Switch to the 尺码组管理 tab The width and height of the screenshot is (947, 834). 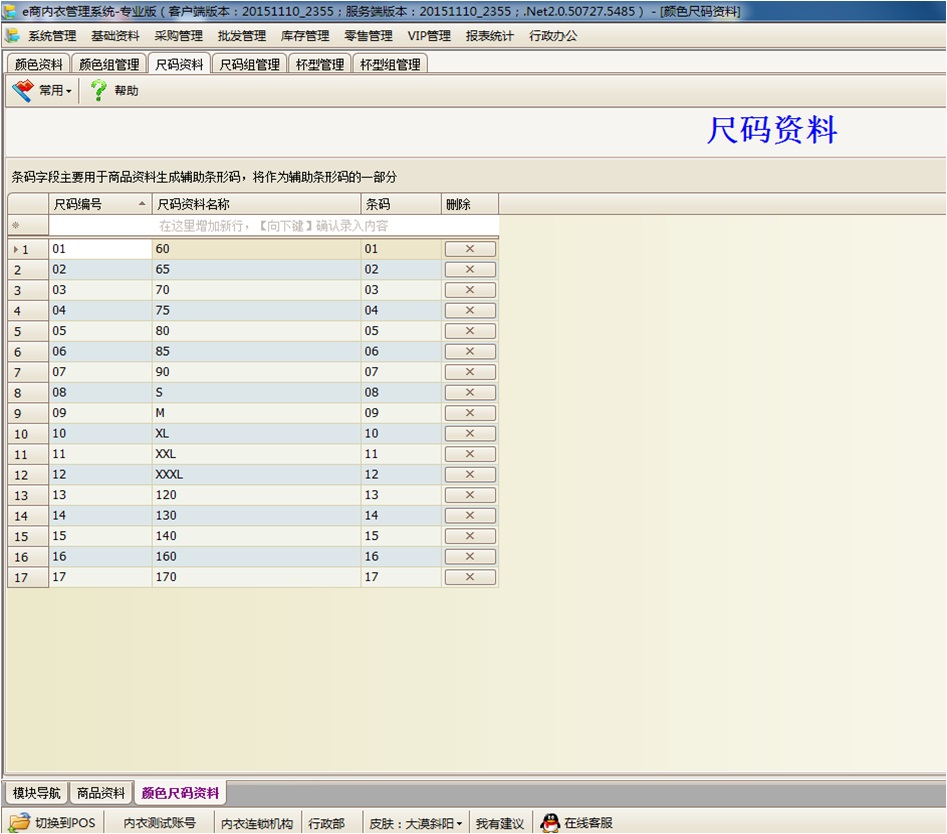[249, 64]
